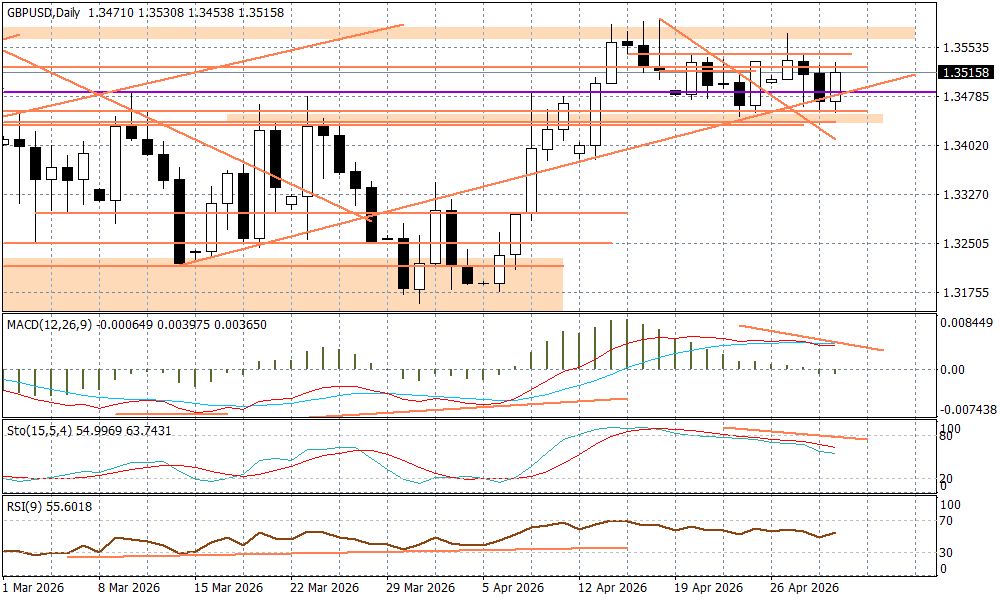Click the descending orange trendline on MACD panel

[810, 338]
